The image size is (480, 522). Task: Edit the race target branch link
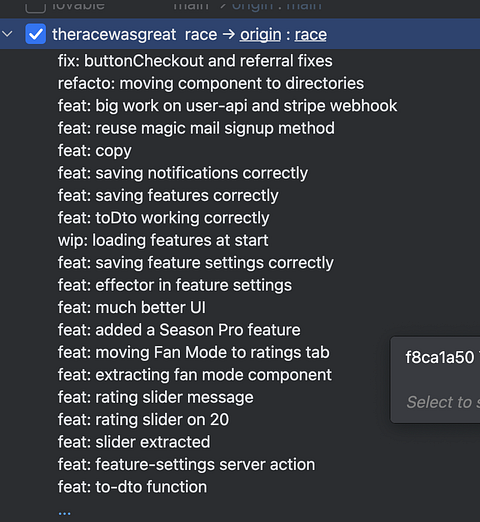tap(310, 34)
